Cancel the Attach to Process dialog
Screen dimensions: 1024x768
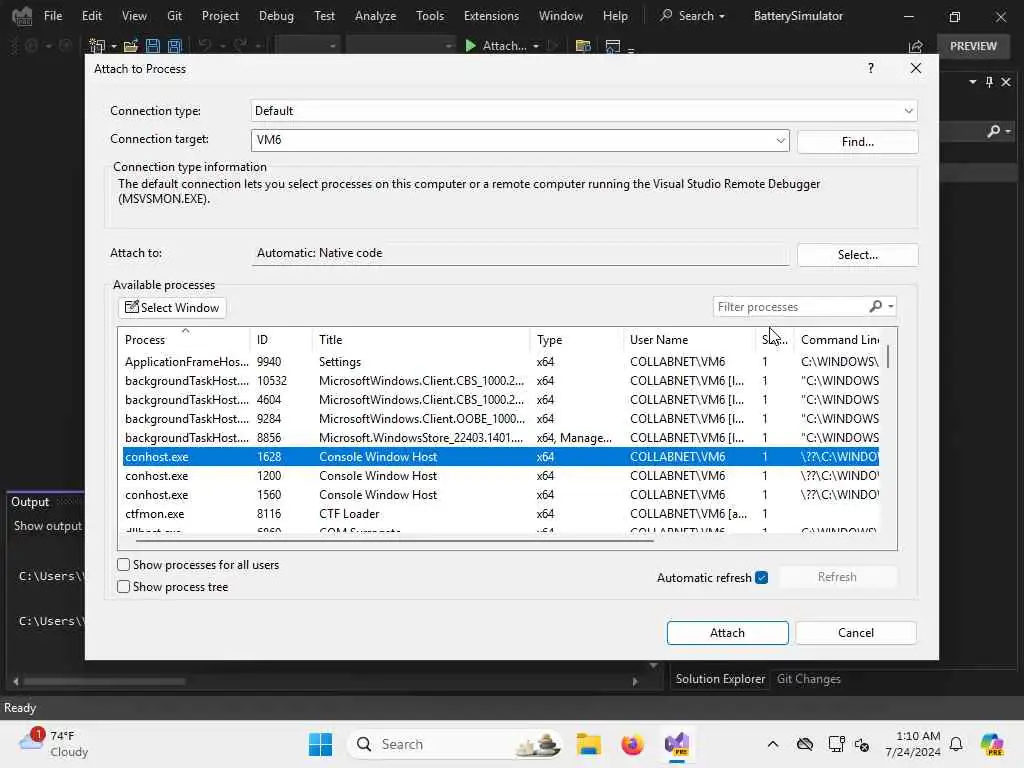point(856,633)
